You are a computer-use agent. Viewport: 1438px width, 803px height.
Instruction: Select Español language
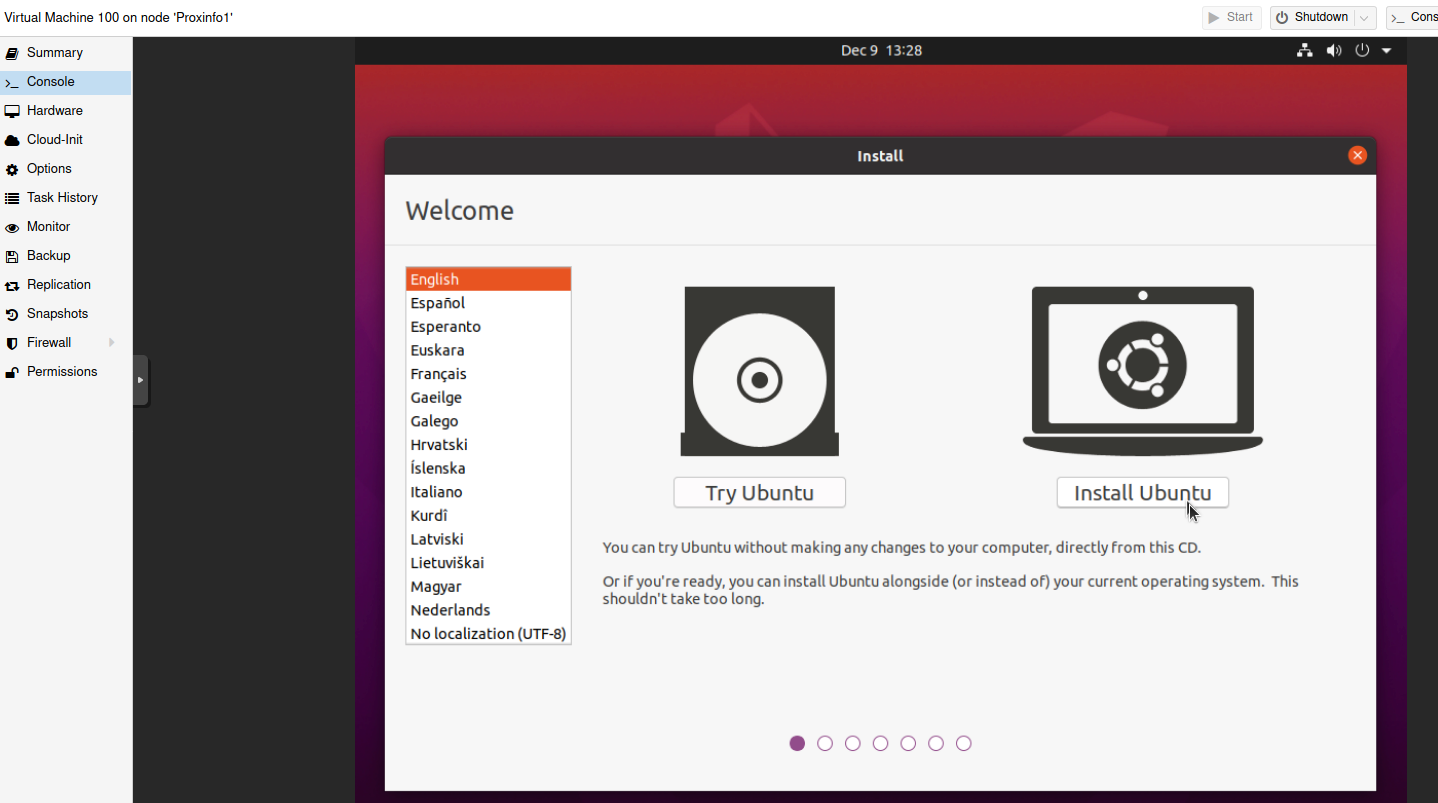point(488,303)
